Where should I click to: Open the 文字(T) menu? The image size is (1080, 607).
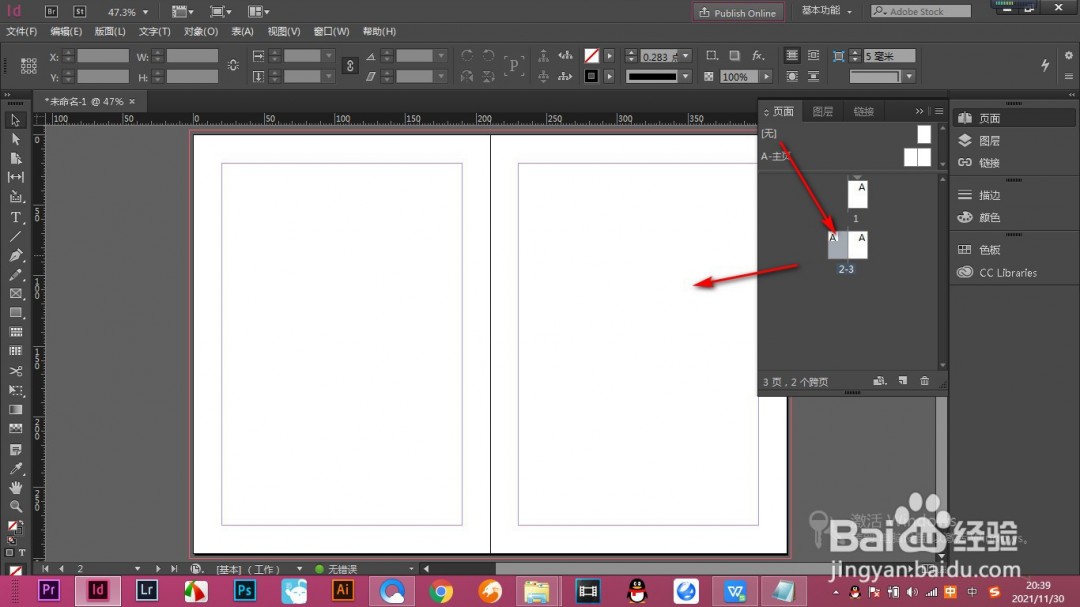154,32
